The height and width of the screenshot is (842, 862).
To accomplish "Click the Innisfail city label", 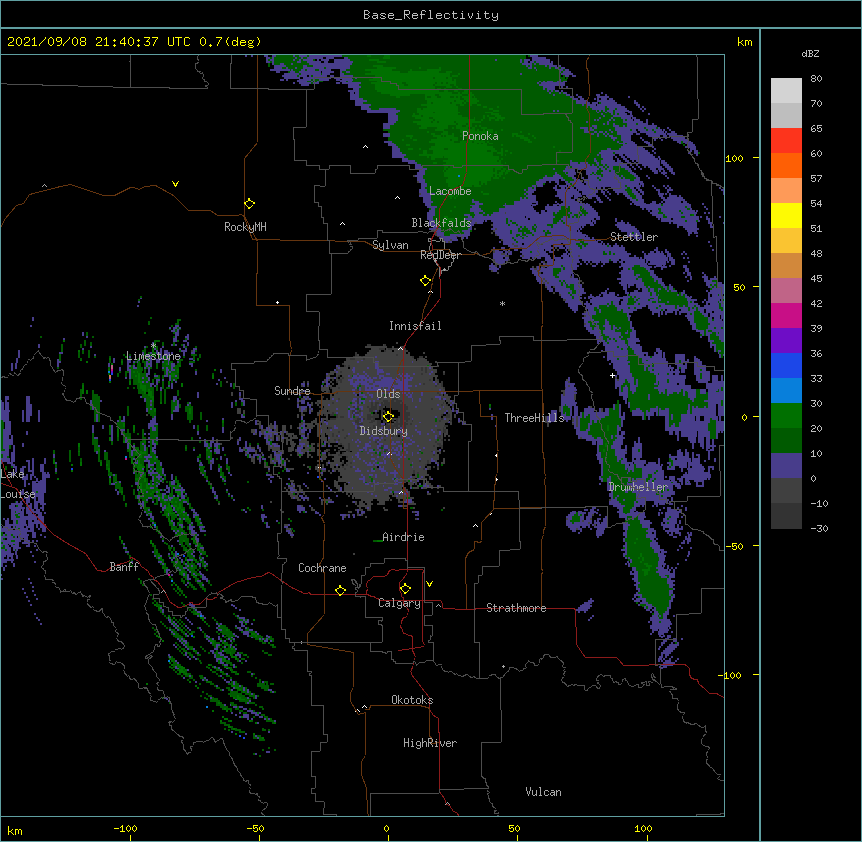I will click(x=415, y=326).
